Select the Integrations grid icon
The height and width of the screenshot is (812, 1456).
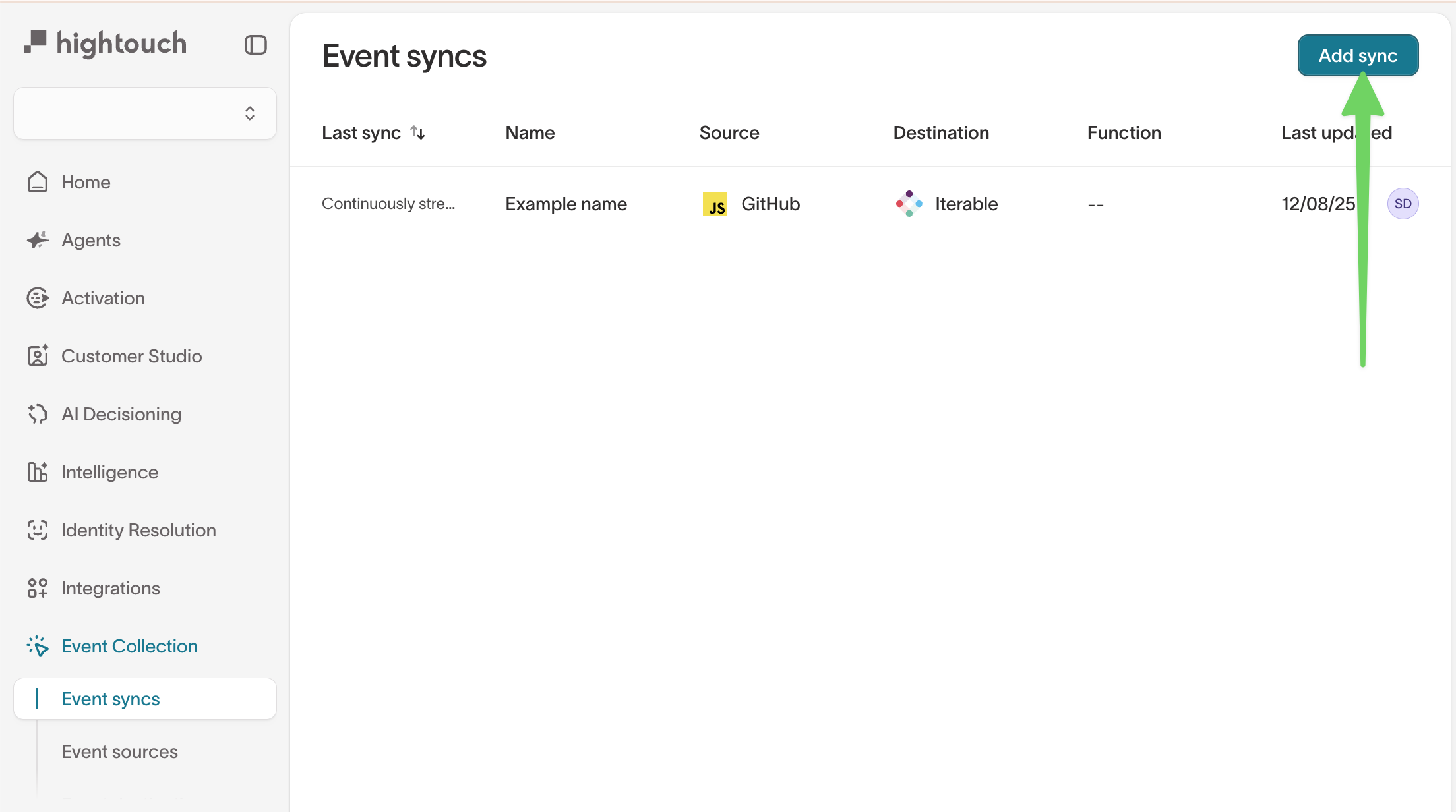coord(38,588)
